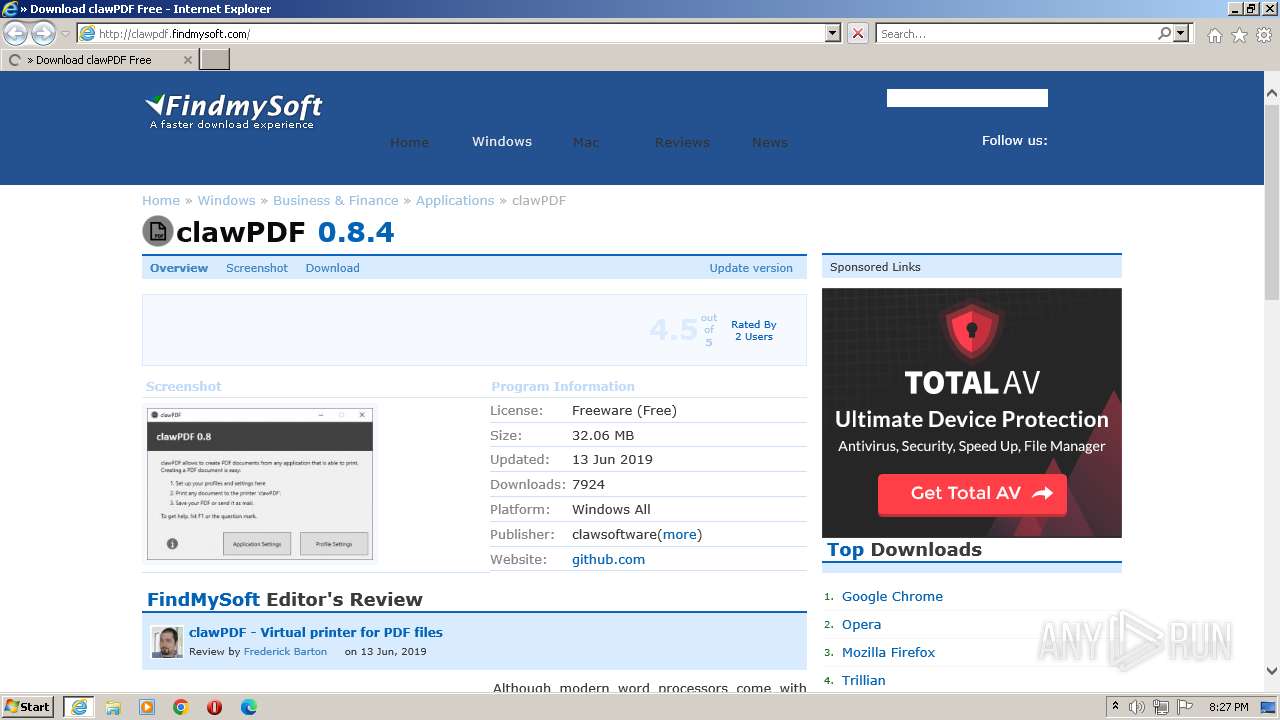The width and height of the screenshot is (1280, 720).
Task: Click Windows in the breadcrumb
Action: 226,200
